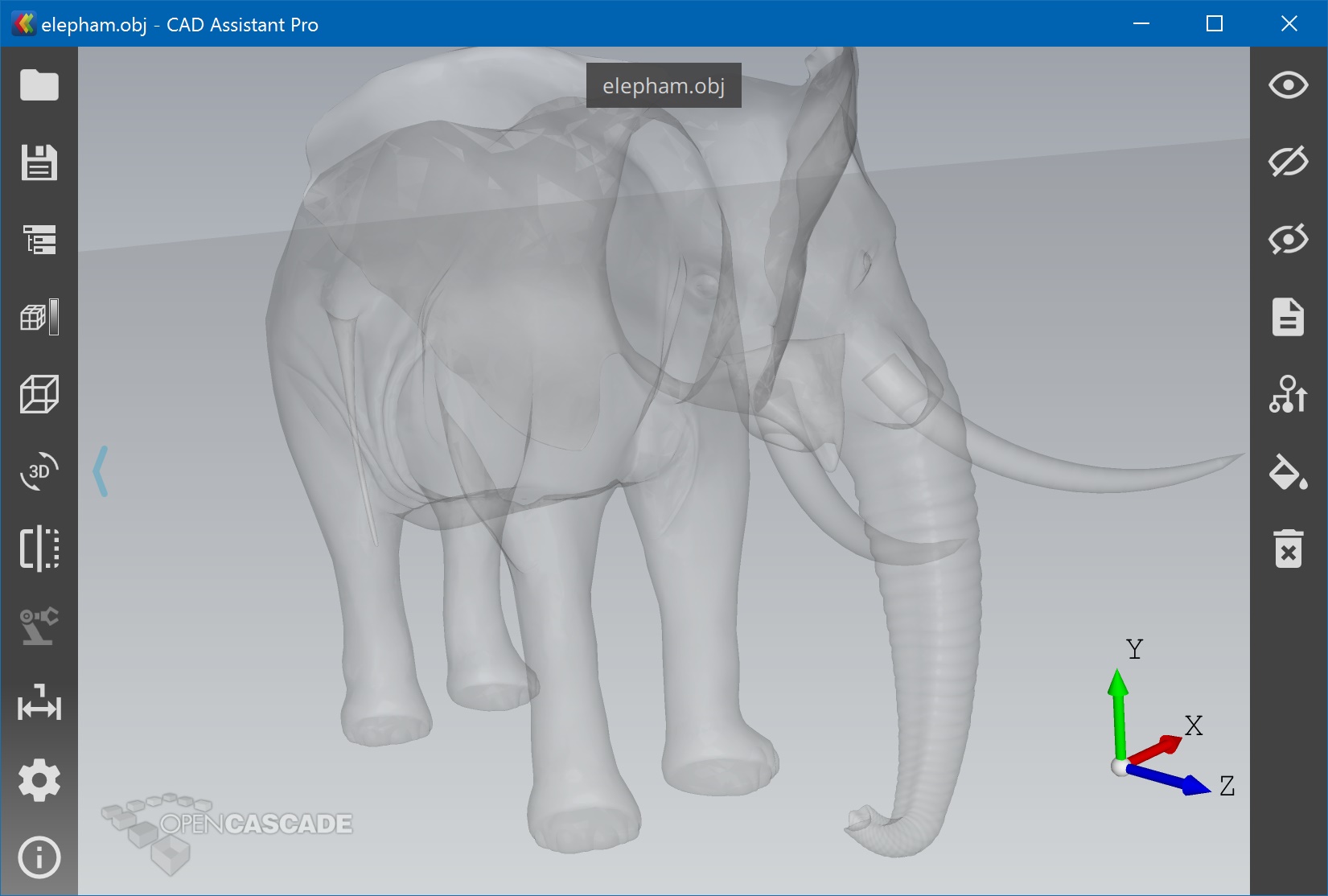Delete the selected object with trash icon
Image resolution: width=1328 pixels, height=896 pixels.
[1288, 549]
